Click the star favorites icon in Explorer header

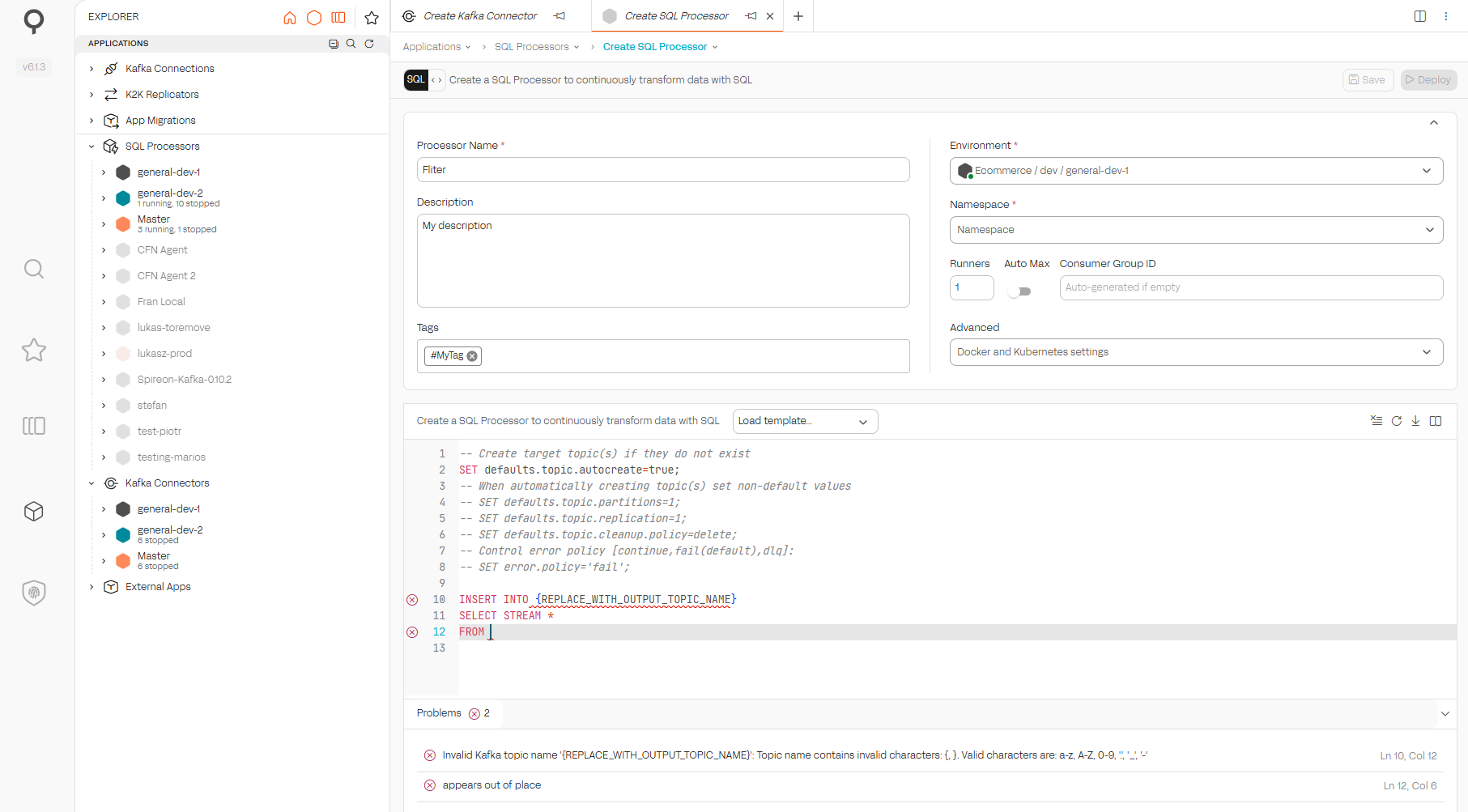[x=372, y=17]
